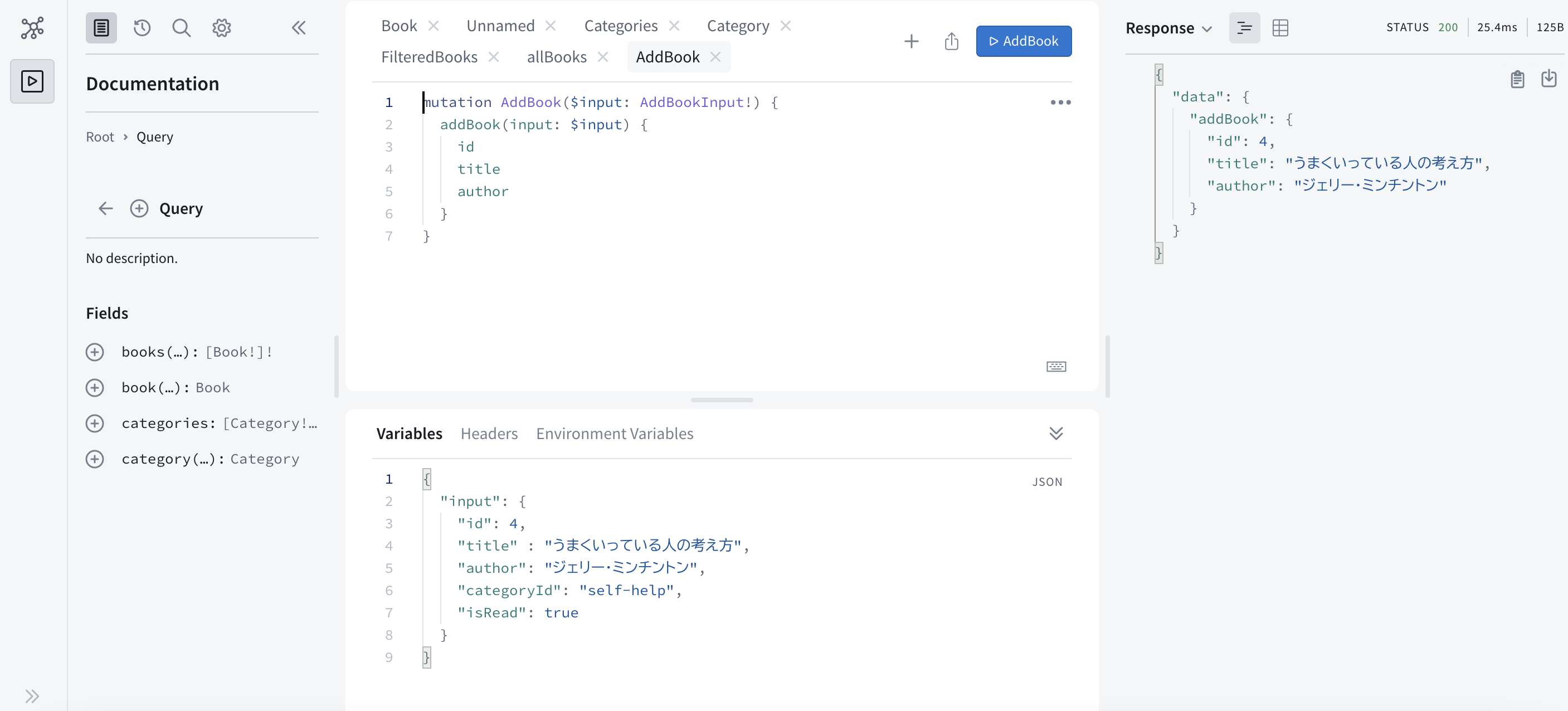Close the Category tab

(x=785, y=26)
